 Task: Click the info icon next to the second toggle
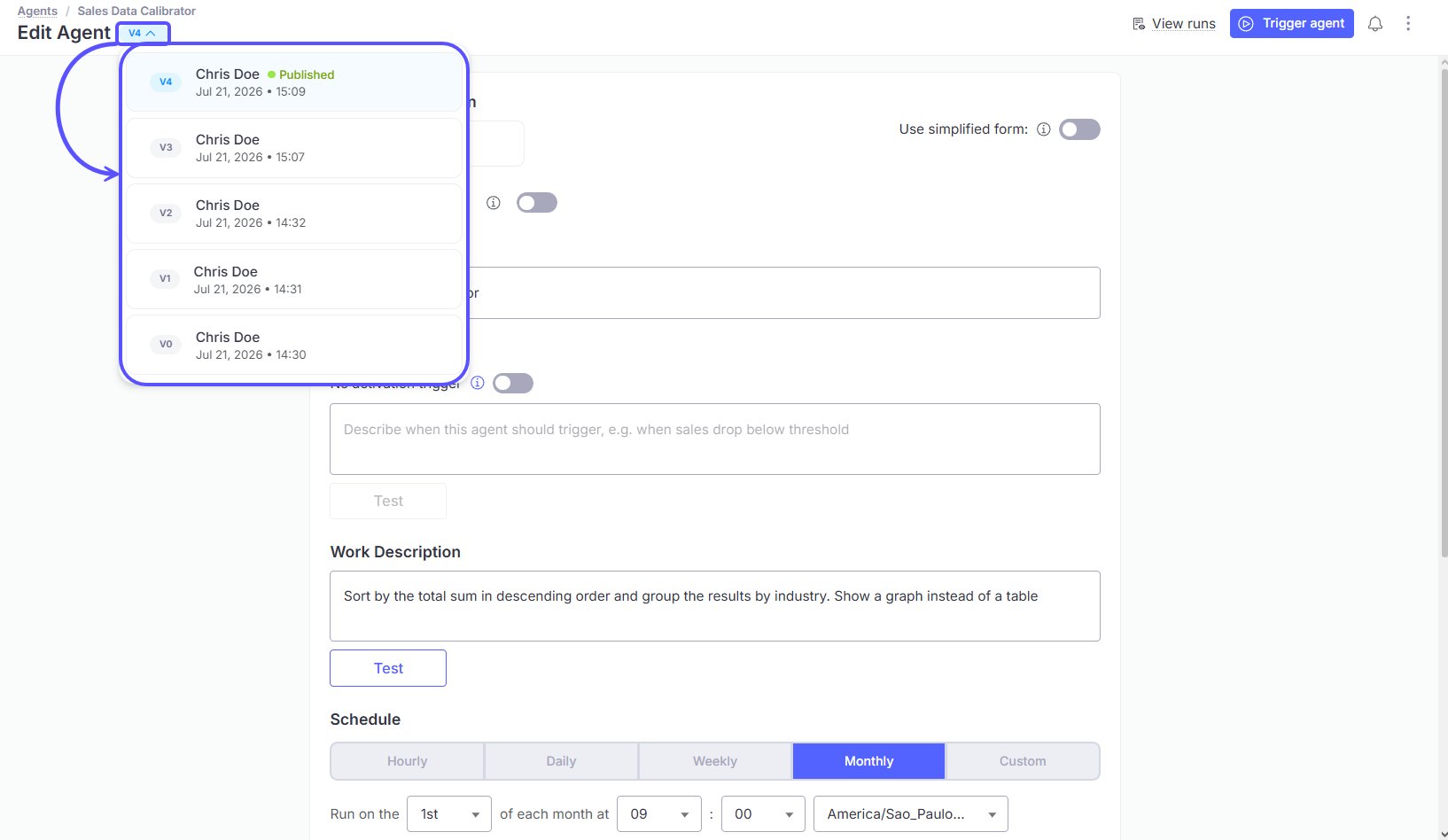pyautogui.click(x=494, y=203)
